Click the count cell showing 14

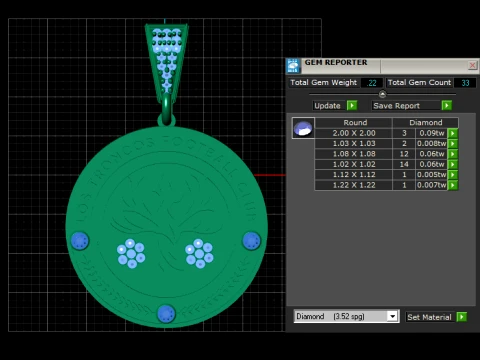(x=404, y=164)
